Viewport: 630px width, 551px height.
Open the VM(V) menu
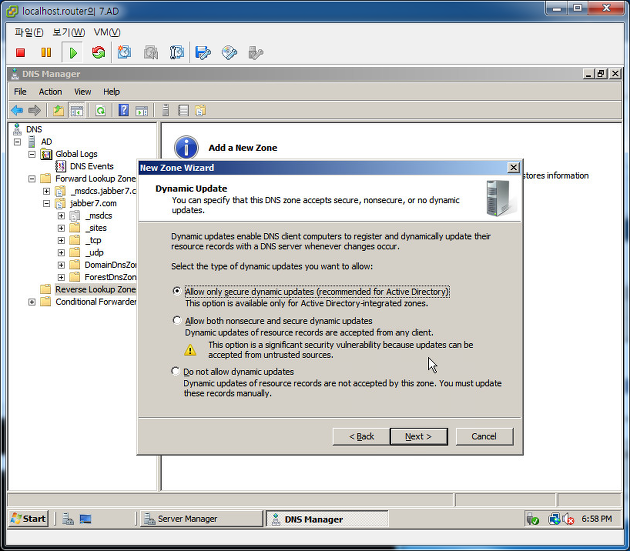[x=107, y=32]
